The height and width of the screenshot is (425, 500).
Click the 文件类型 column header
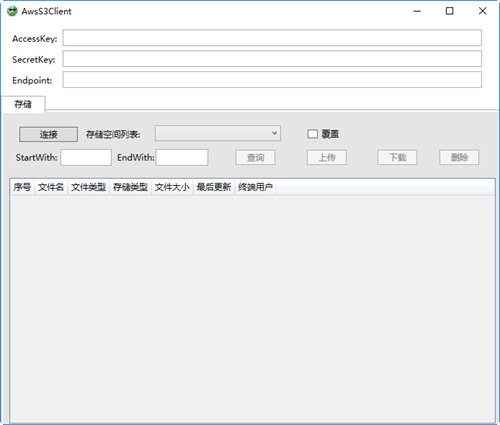coord(89,187)
